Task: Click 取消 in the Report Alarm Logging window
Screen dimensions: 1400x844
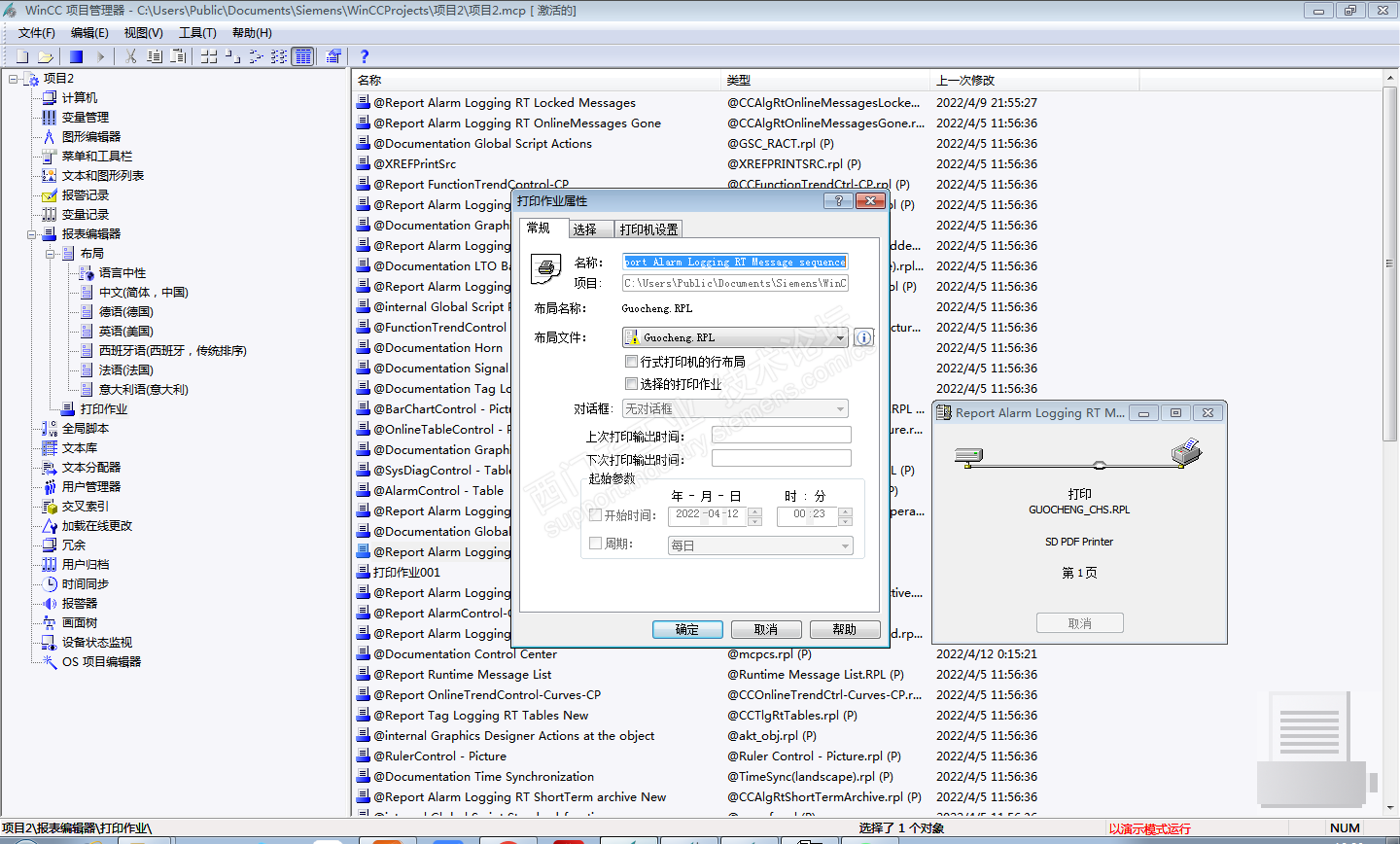Action: pyautogui.click(x=1080, y=623)
